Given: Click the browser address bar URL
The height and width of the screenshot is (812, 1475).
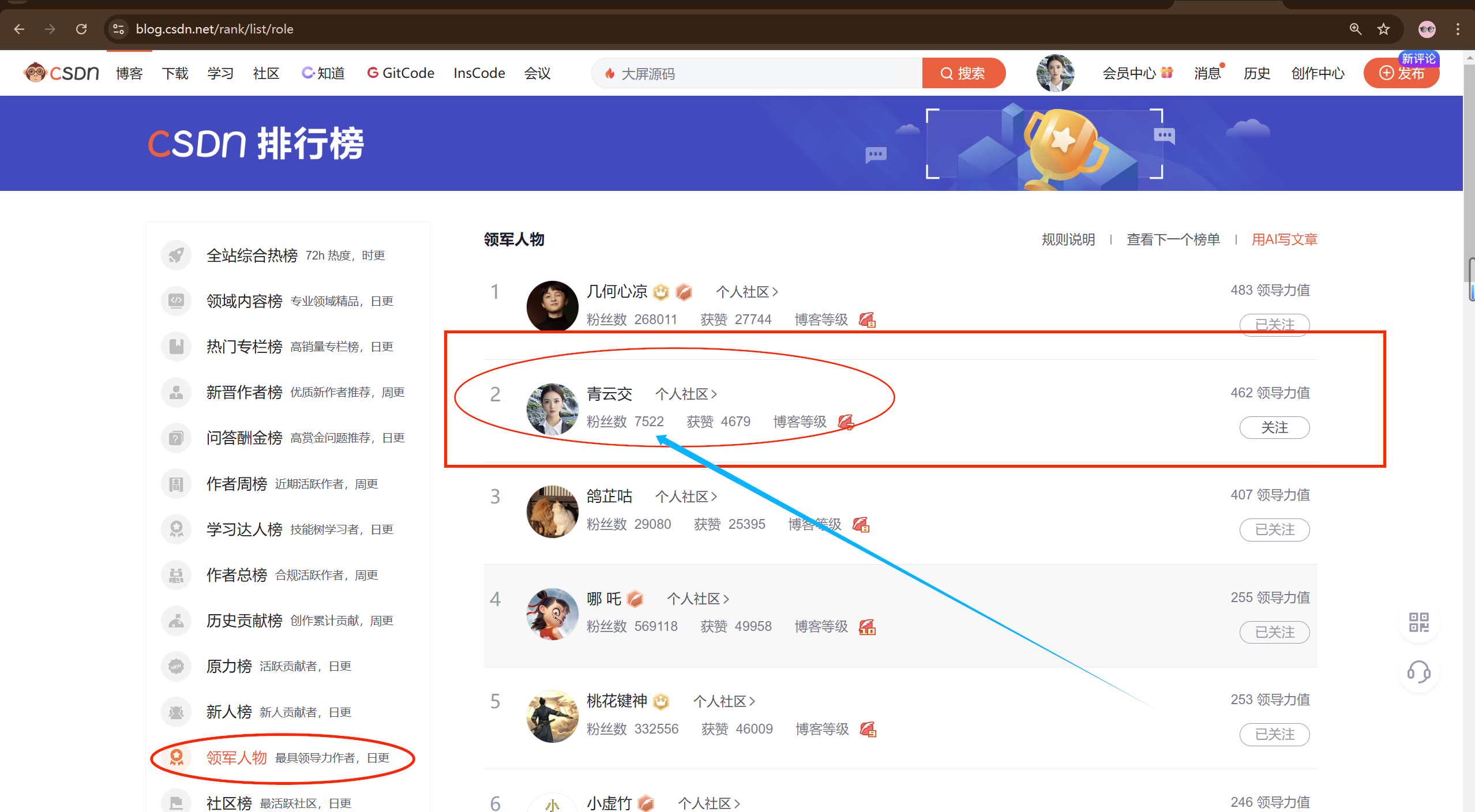Looking at the screenshot, I should (x=215, y=29).
